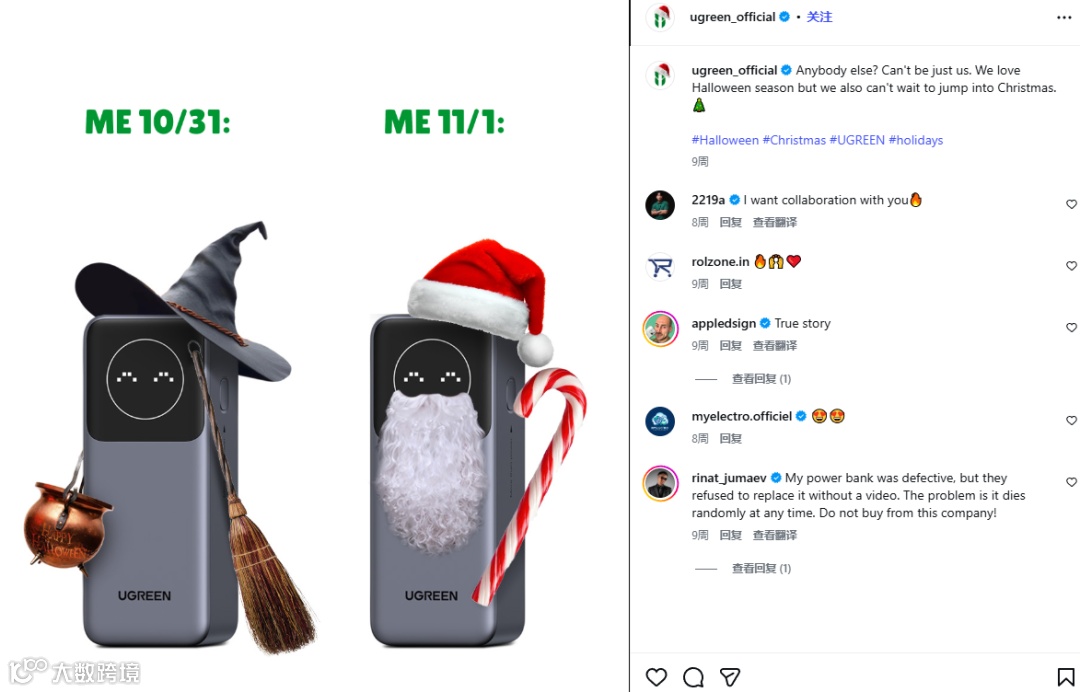Open the three-dot more options menu
The width and height of the screenshot is (1080, 692).
pyautogui.click(x=1064, y=17)
